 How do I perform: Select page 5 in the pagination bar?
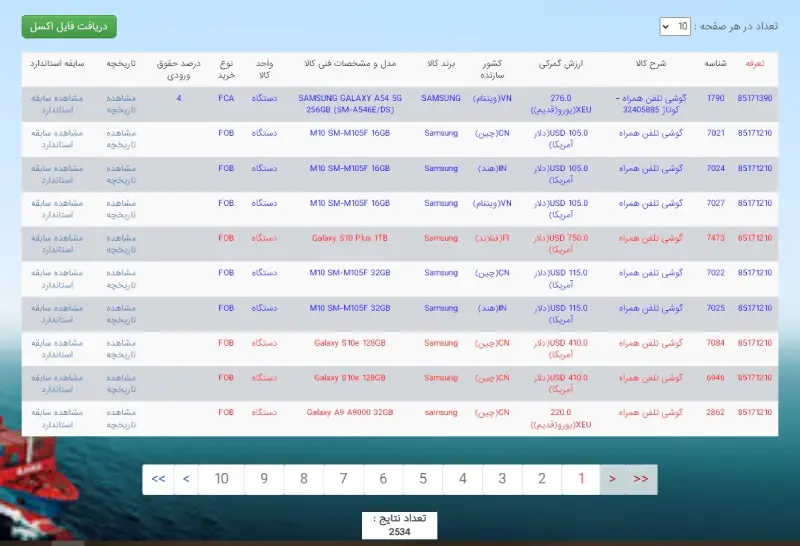423,479
